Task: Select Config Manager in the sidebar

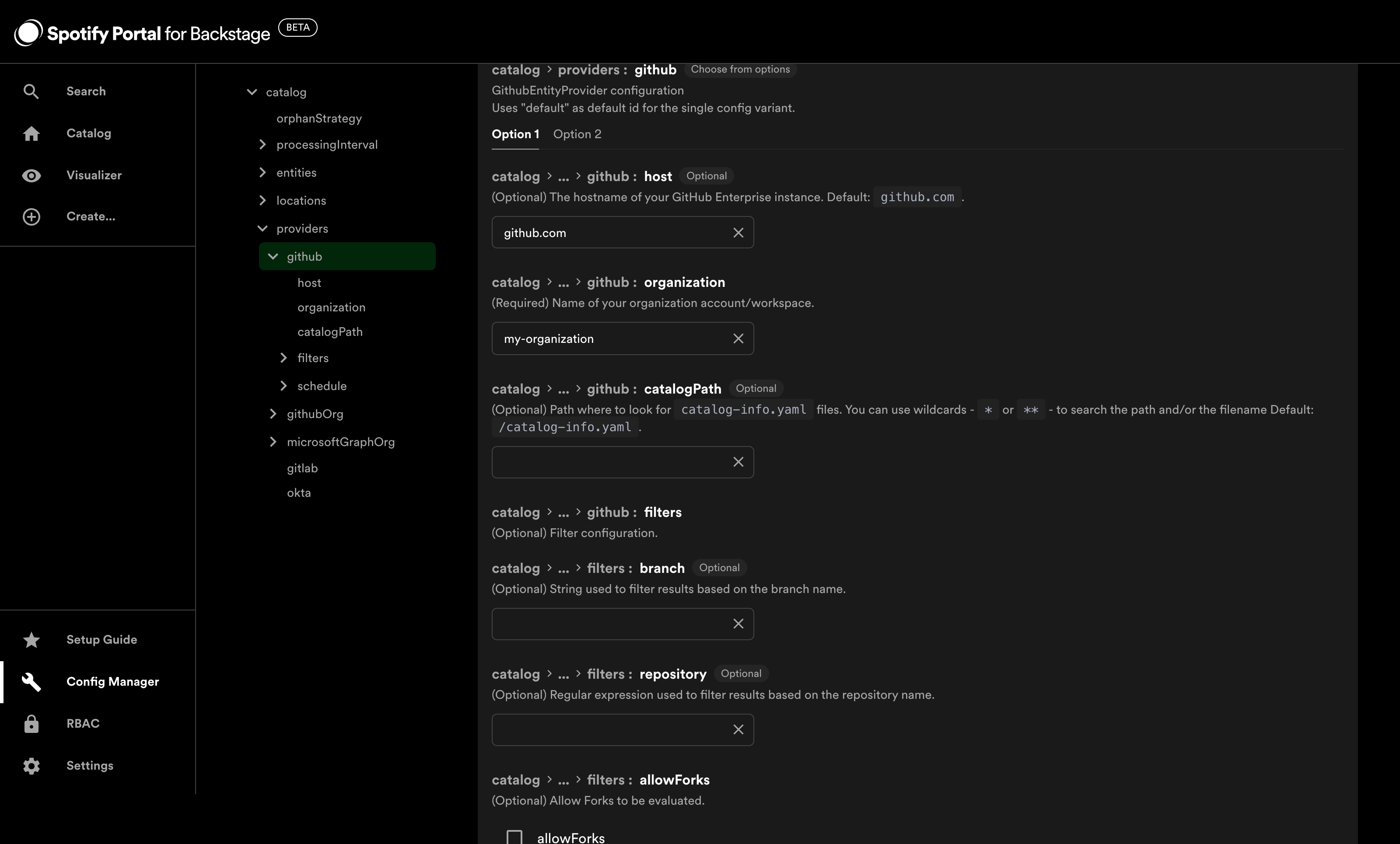Action: point(112,682)
